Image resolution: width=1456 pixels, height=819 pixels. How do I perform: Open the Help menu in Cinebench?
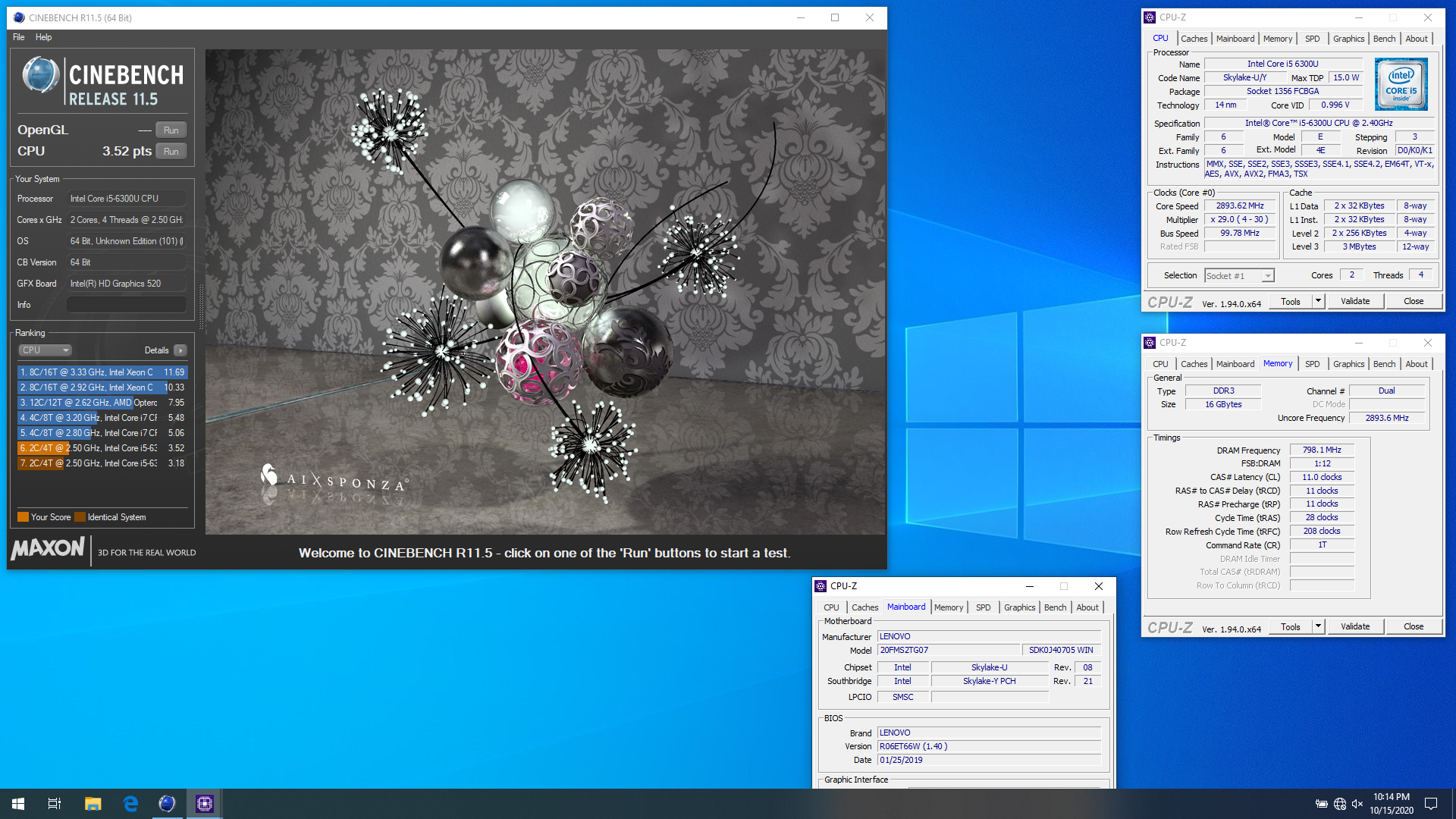point(44,37)
